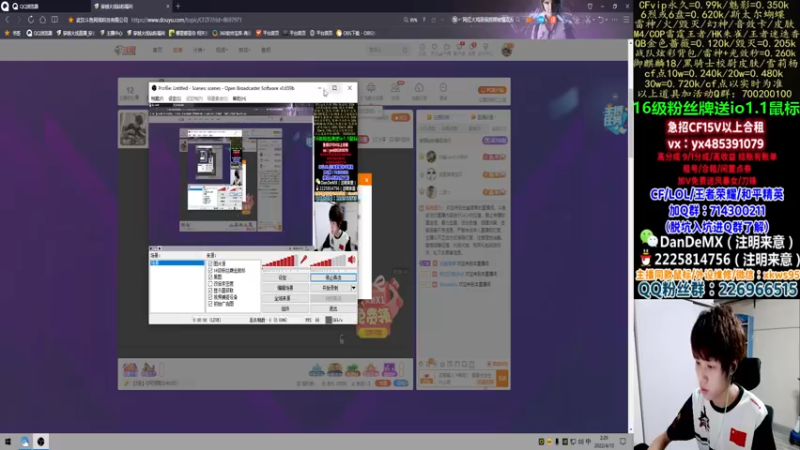Open the Scene Collection menu in OBS
This screenshot has height=450, width=800.
click(x=217, y=98)
